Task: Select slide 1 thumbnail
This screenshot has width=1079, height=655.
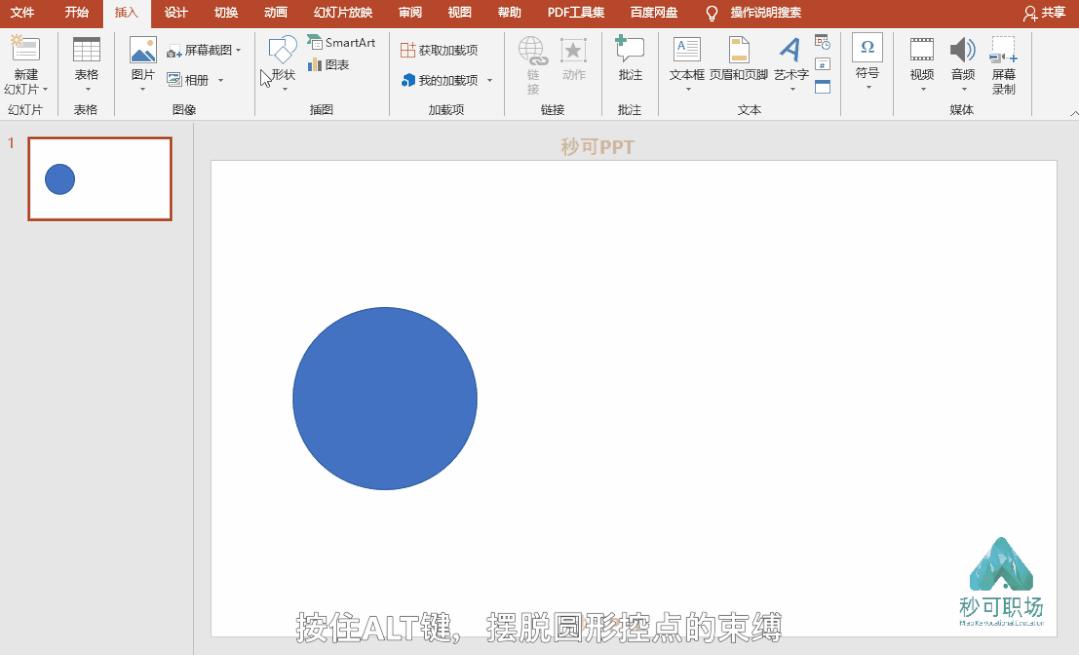Action: pos(99,180)
